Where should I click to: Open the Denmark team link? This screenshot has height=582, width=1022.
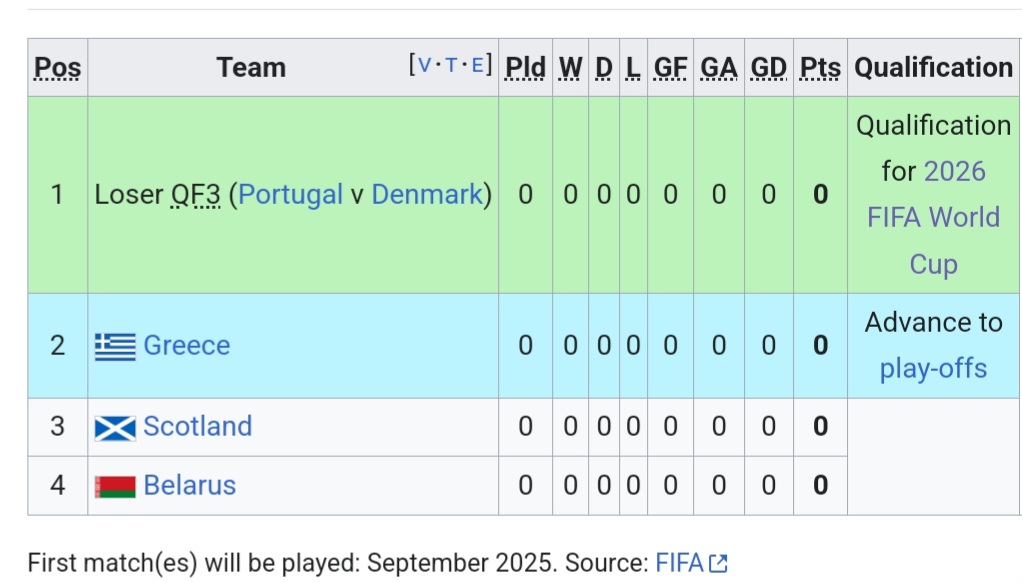coord(427,194)
